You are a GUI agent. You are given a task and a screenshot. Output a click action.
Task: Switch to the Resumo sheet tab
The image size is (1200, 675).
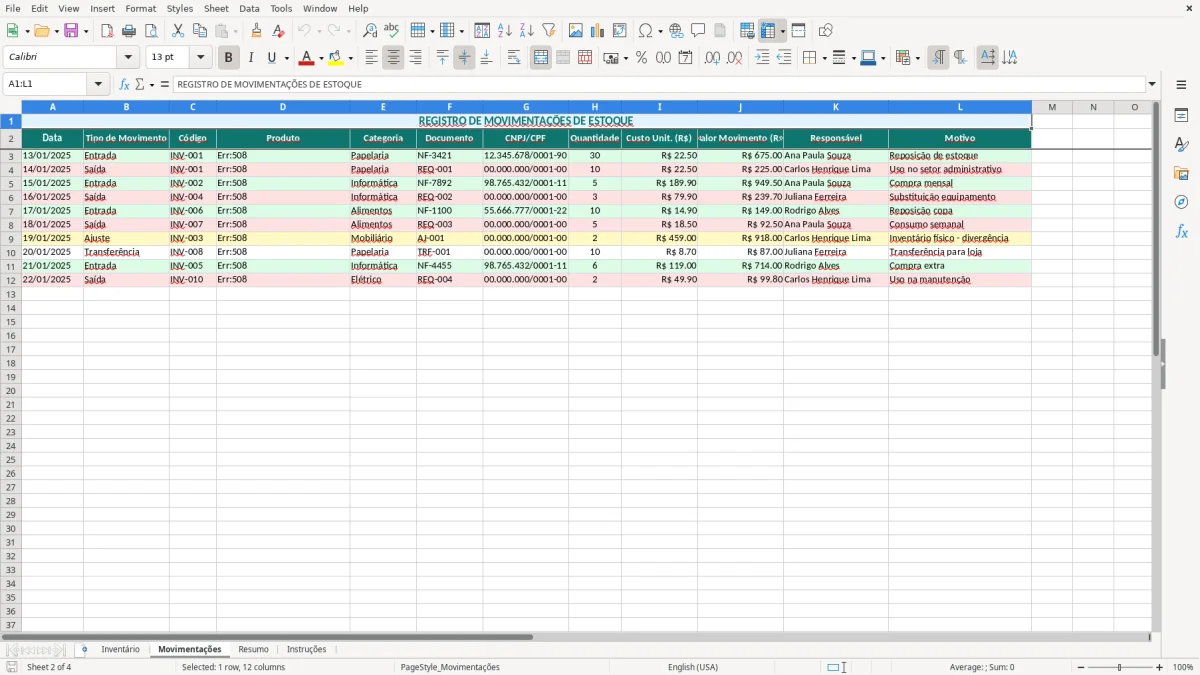[253, 650]
